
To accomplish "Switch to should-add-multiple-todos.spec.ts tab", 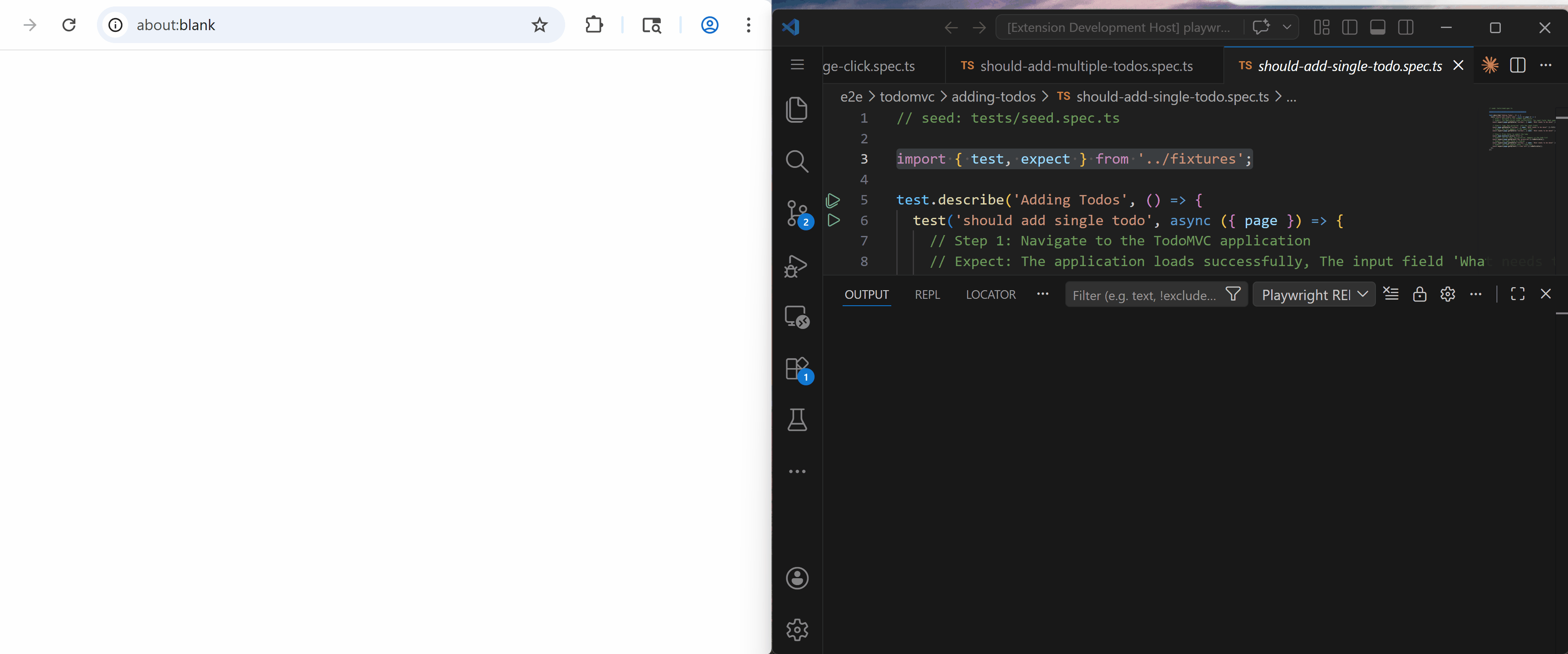I will tap(1085, 66).
